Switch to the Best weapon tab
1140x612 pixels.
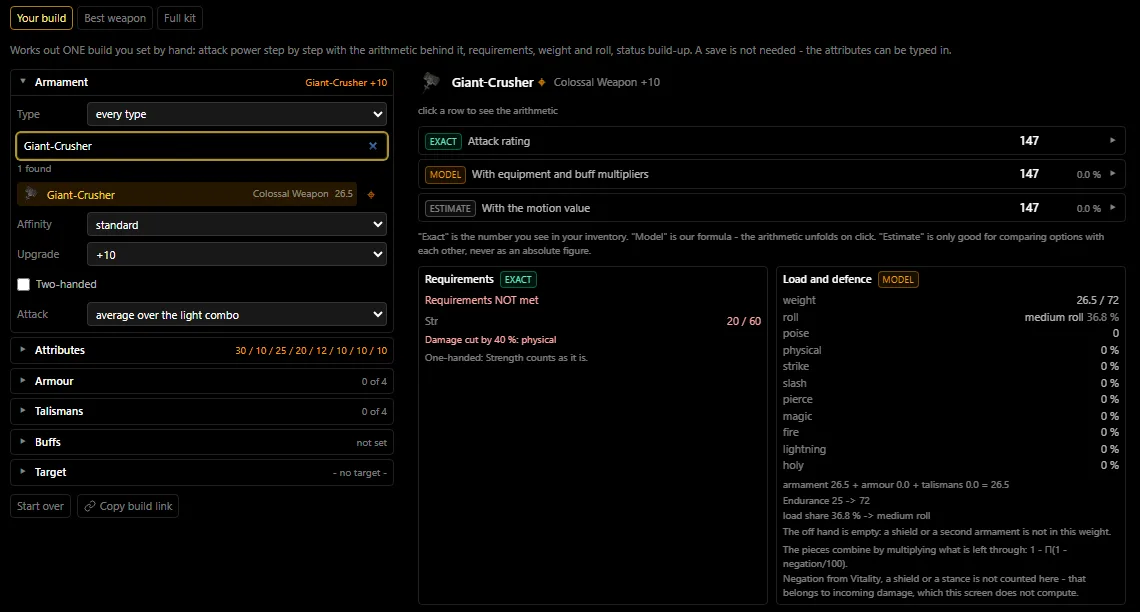(115, 18)
